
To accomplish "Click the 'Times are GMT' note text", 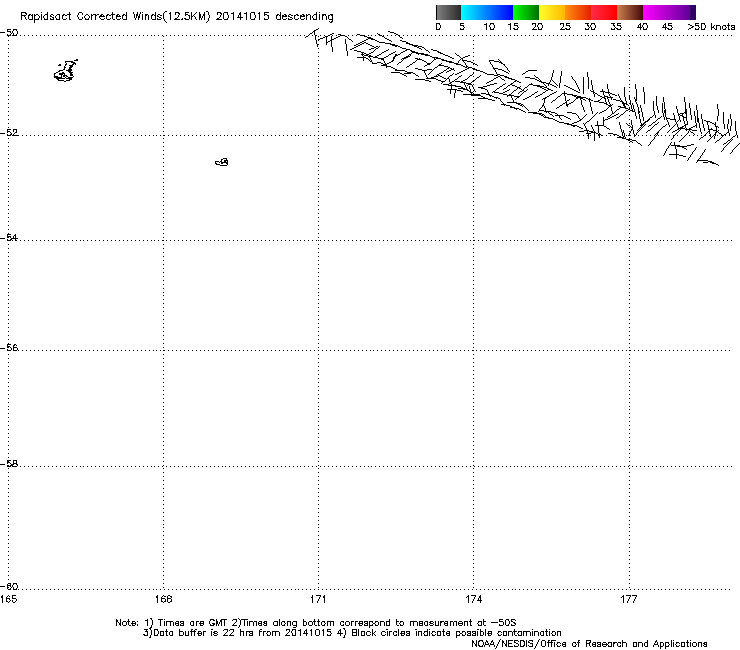I will [x=193, y=623].
